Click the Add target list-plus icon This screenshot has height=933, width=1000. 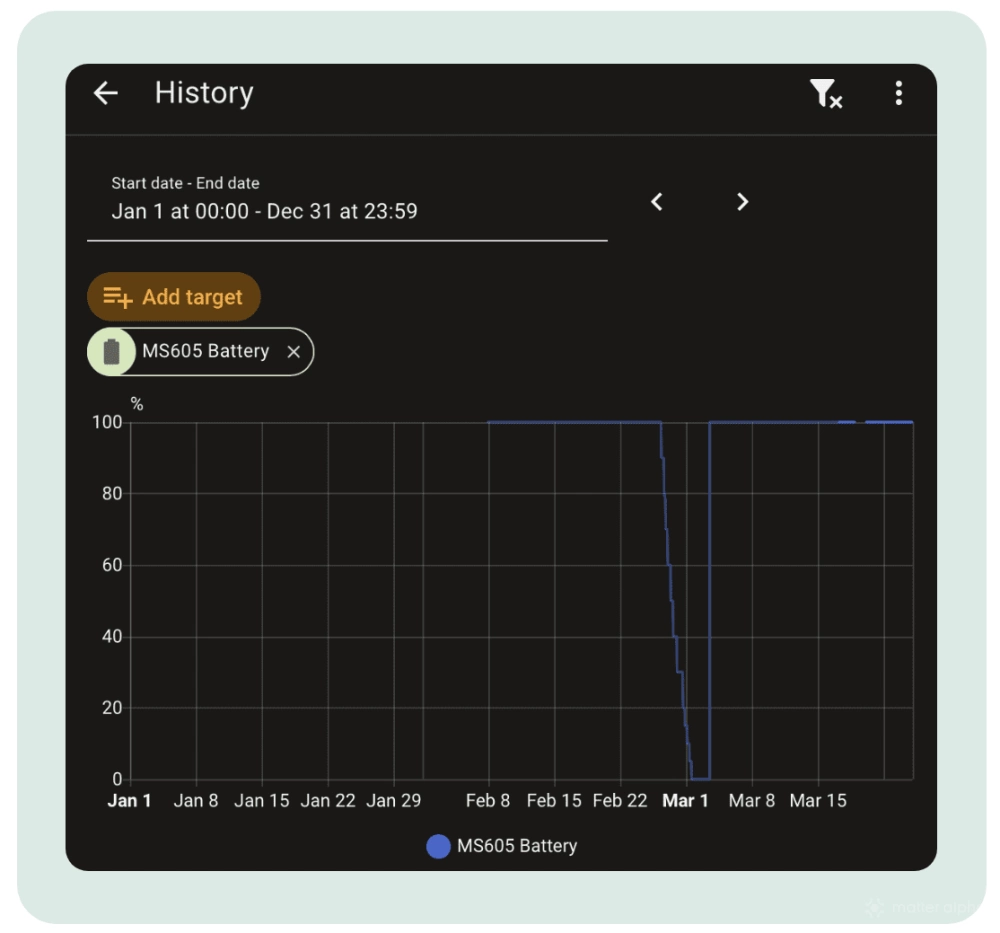point(118,298)
